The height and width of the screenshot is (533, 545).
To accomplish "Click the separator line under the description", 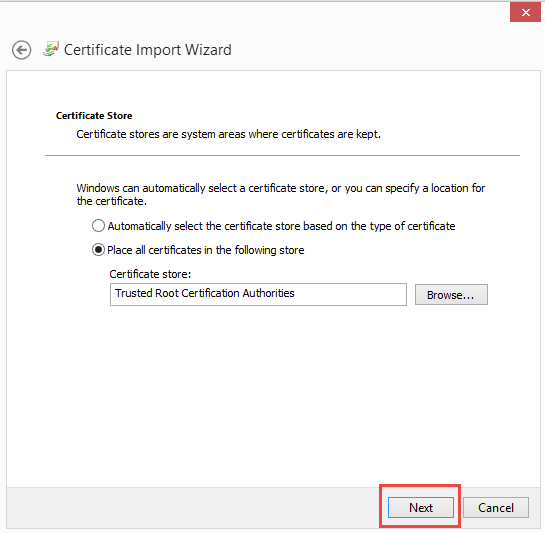I will click(x=282, y=155).
